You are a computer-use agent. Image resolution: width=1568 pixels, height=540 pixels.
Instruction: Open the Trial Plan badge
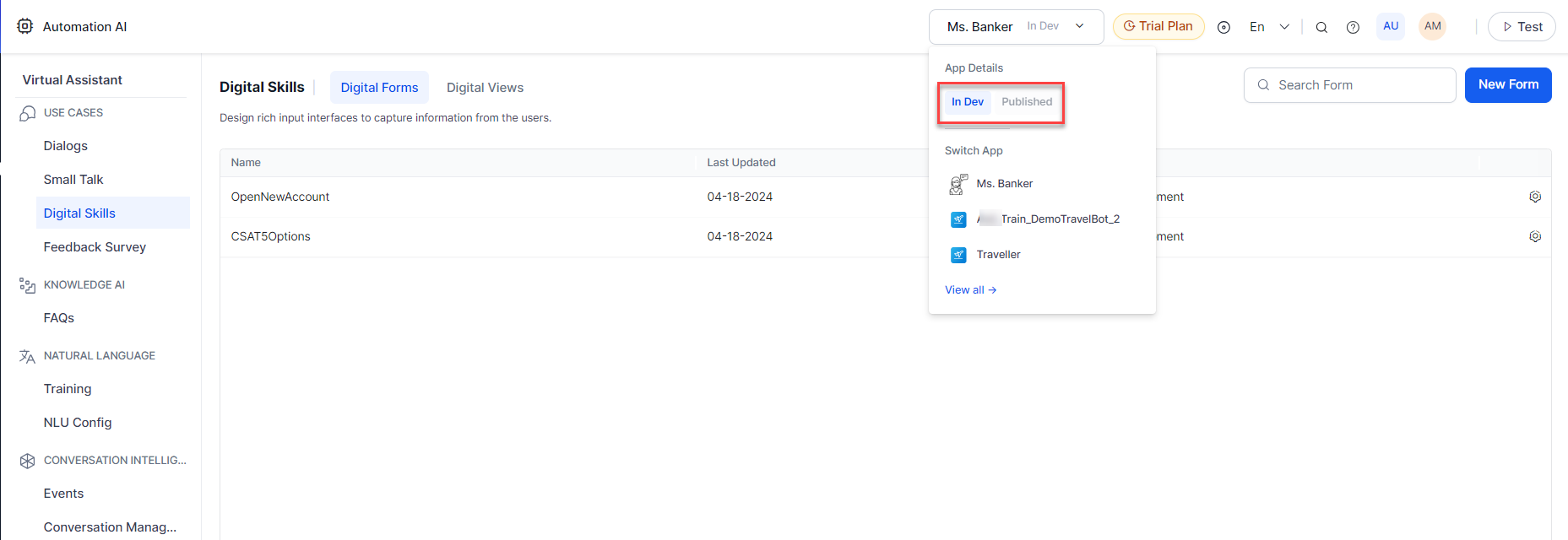(x=1158, y=26)
